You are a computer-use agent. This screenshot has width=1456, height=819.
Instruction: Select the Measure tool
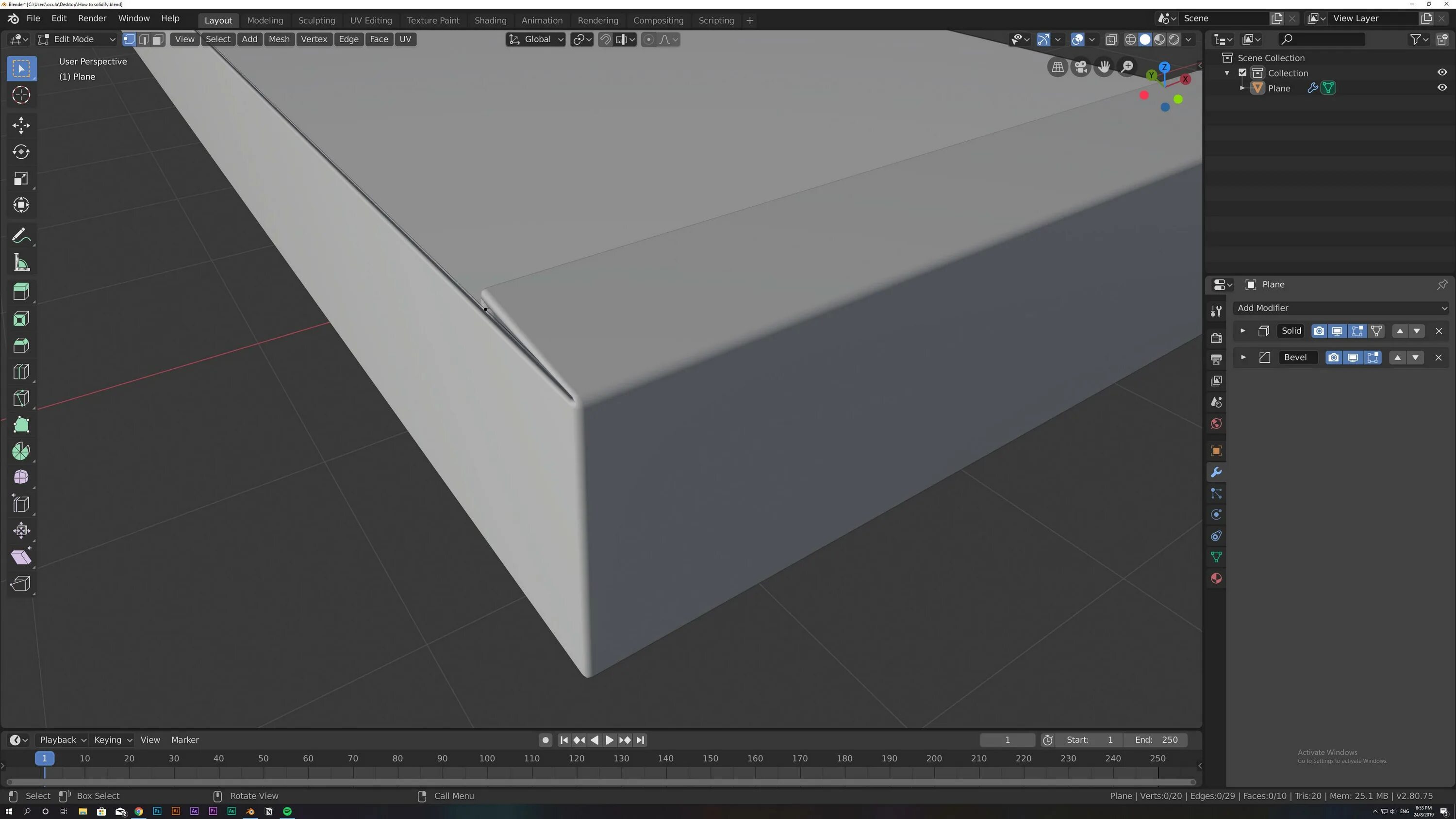[21, 262]
